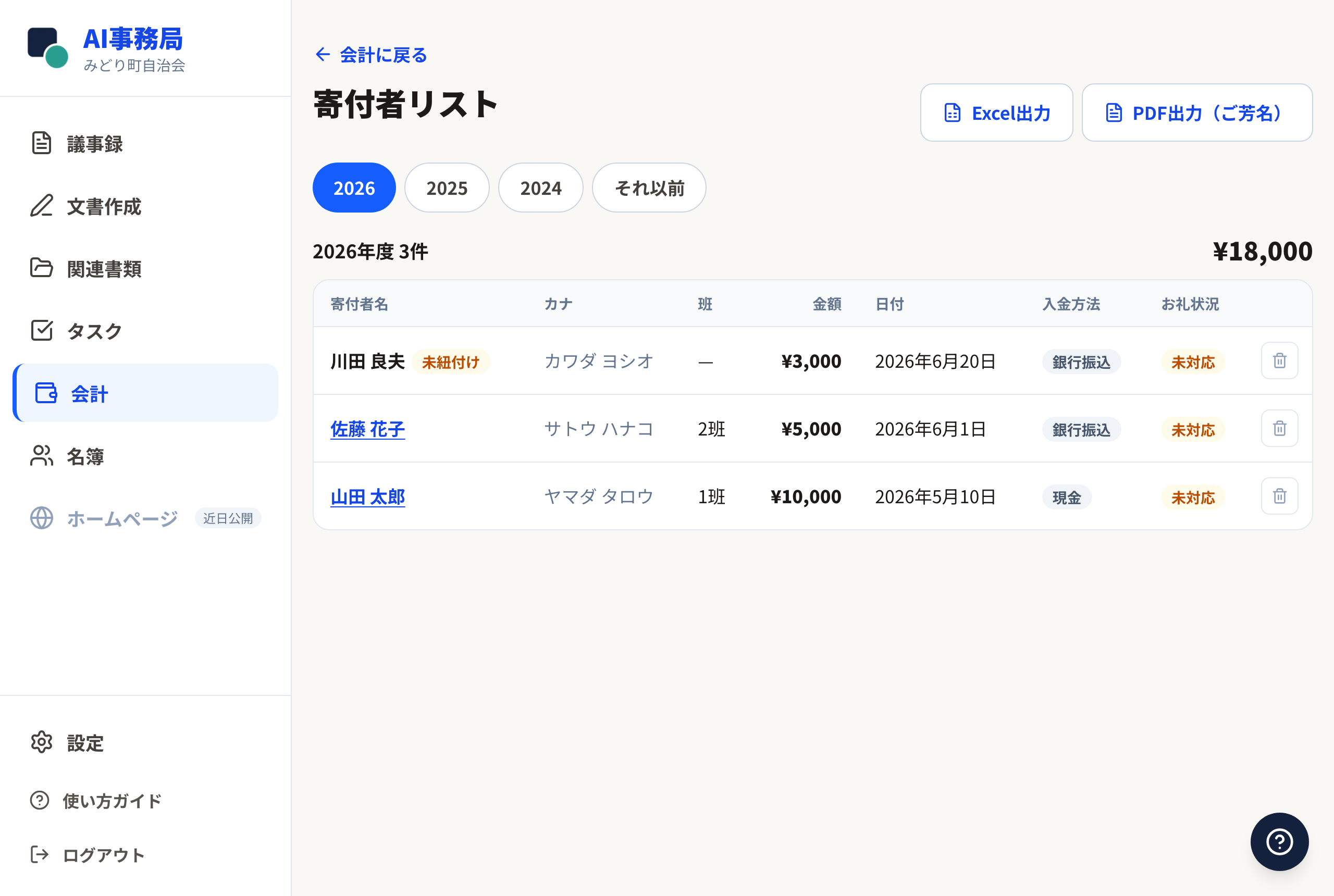
Task: Delete the 佐藤 花子 donation row
Action: pyautogui.click(x=1279, y=428)
